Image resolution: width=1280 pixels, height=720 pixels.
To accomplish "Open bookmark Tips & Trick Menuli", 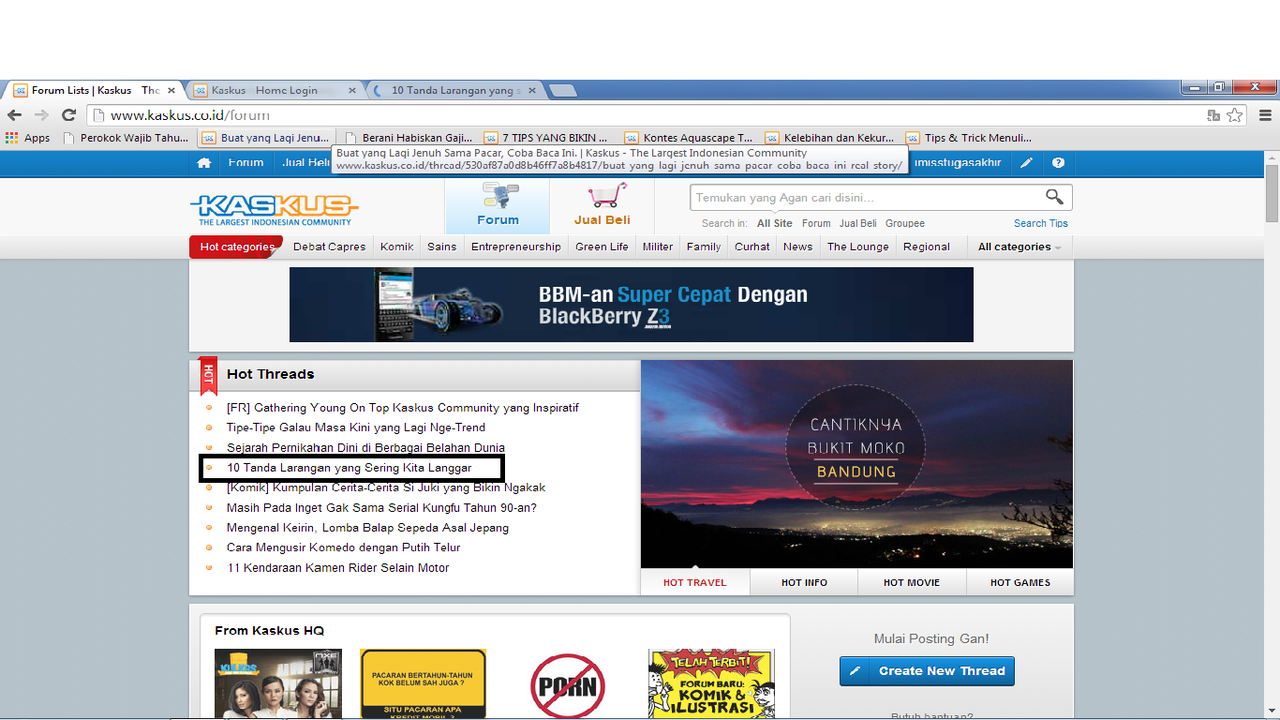I will pyautogui.click(x=969, y=138).
